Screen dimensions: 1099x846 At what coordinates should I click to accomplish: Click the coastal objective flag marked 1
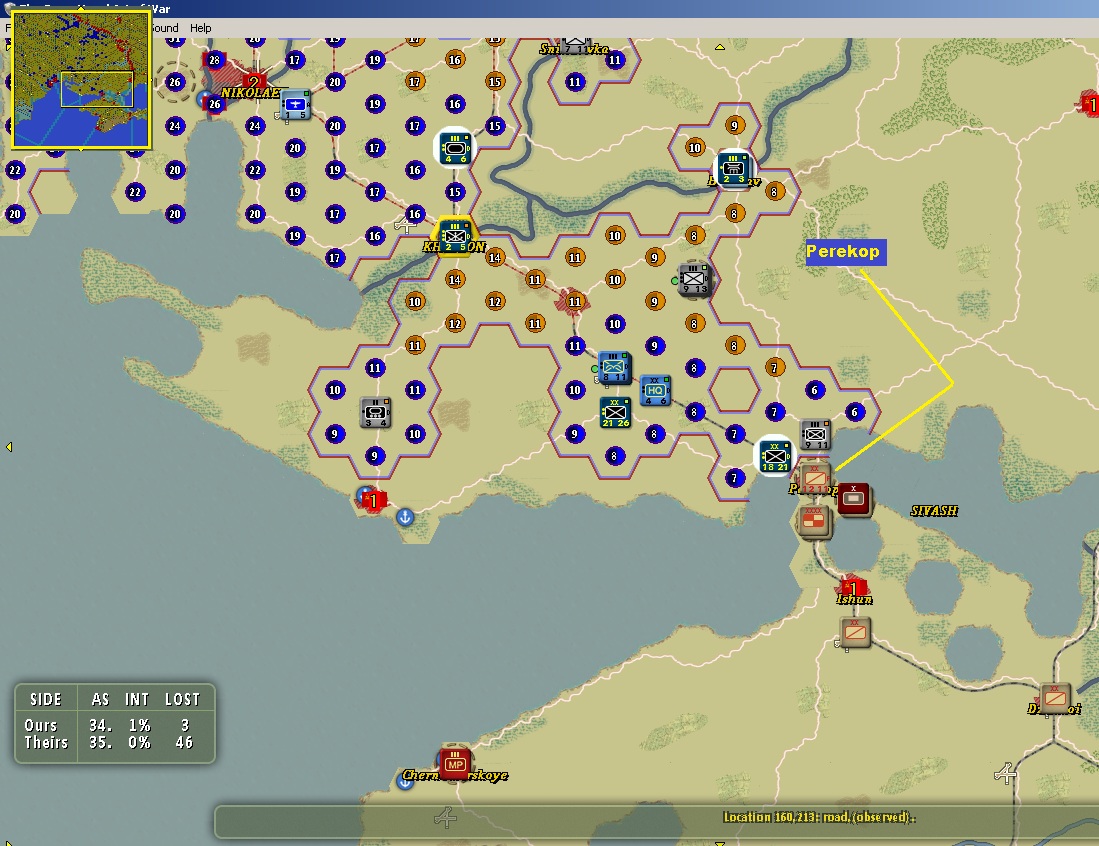pyautogui.click(x=372, y=500)
